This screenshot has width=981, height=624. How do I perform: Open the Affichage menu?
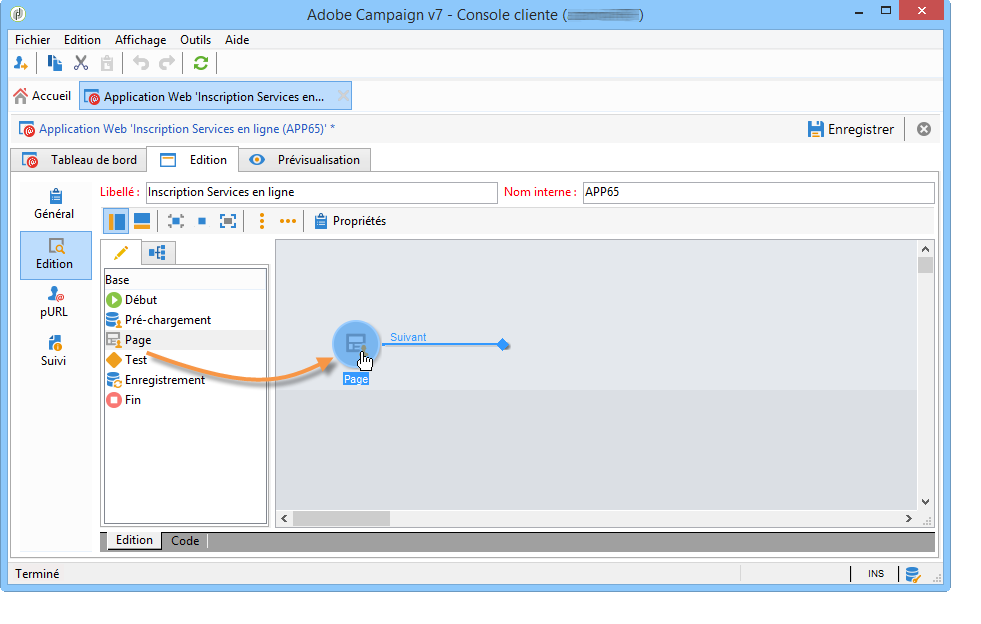point(141,40)
